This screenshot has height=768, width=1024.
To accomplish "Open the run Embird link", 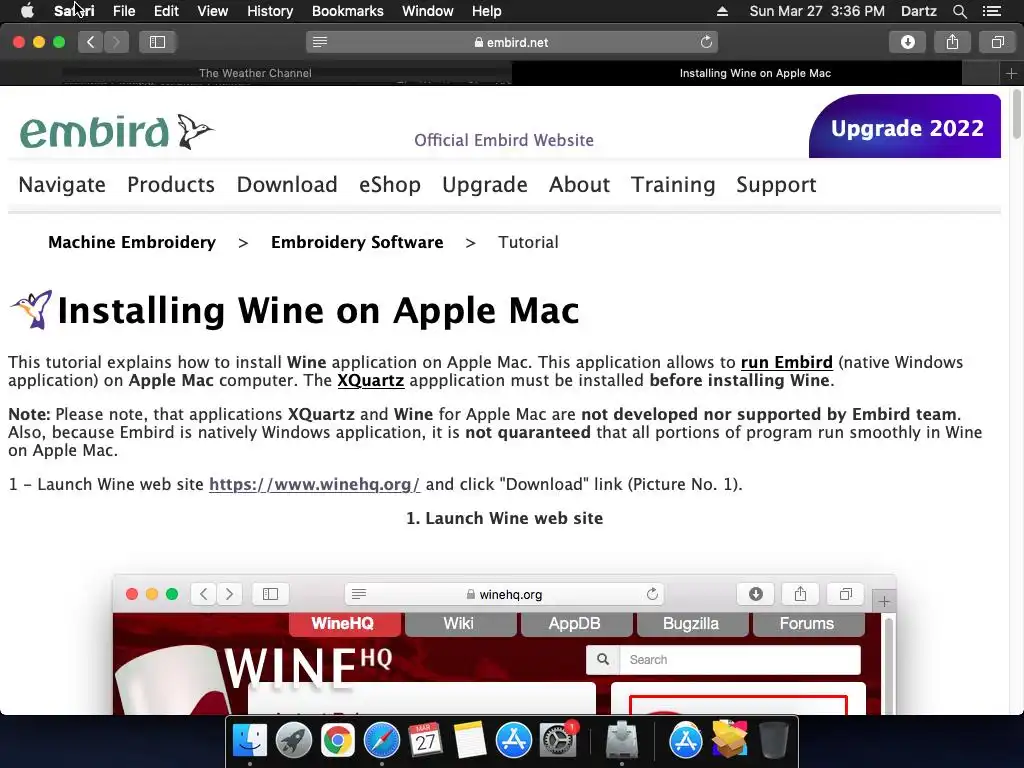I will point(786,362).
